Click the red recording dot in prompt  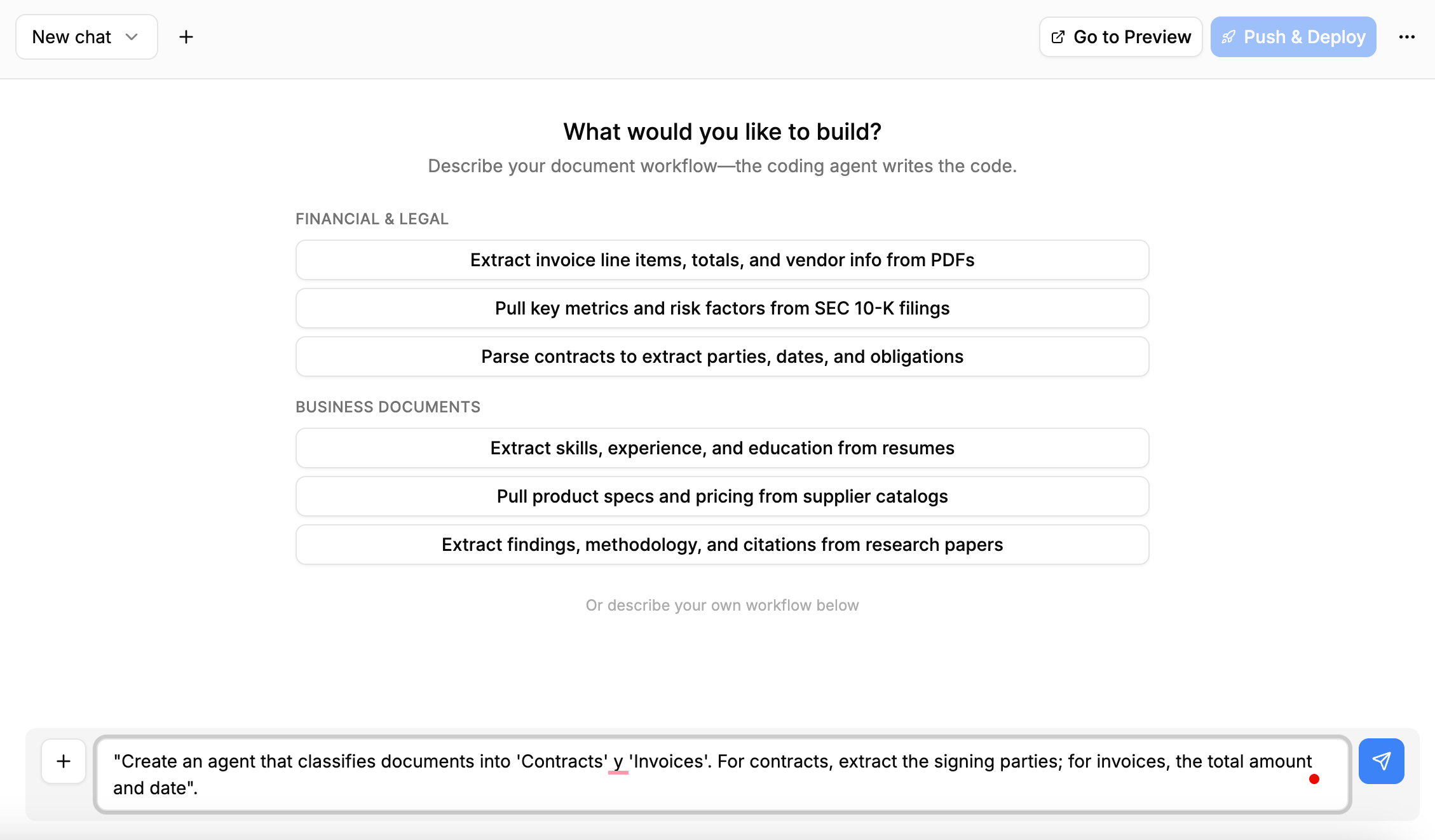tap(1314, 779)
